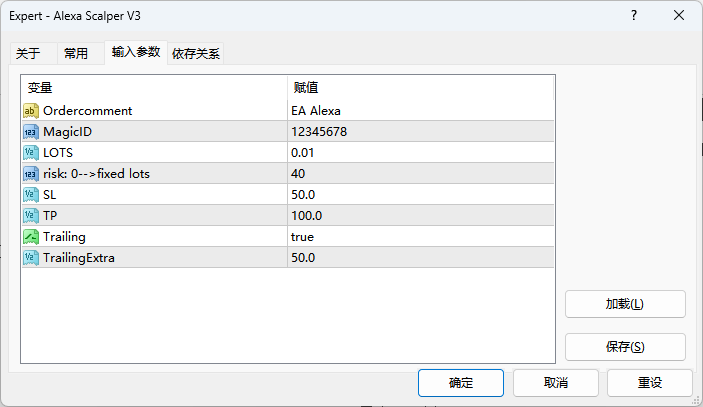The width and height of the screenshot is (703, 407).
Task: Select the icon next to TrailingExtra
Action: pyautogui.click(x=31, y=258)
